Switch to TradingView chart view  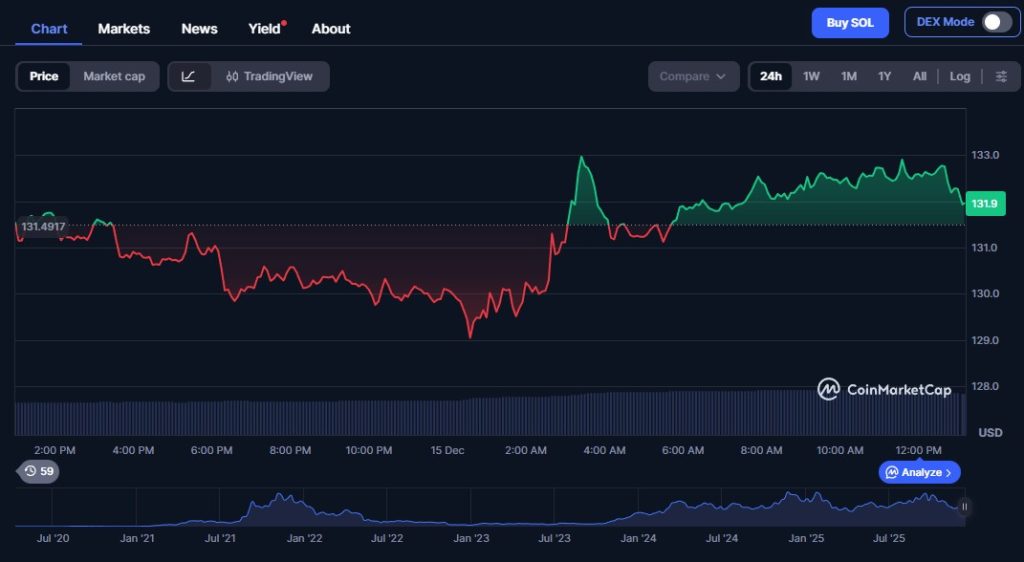(x=269, y=76)
